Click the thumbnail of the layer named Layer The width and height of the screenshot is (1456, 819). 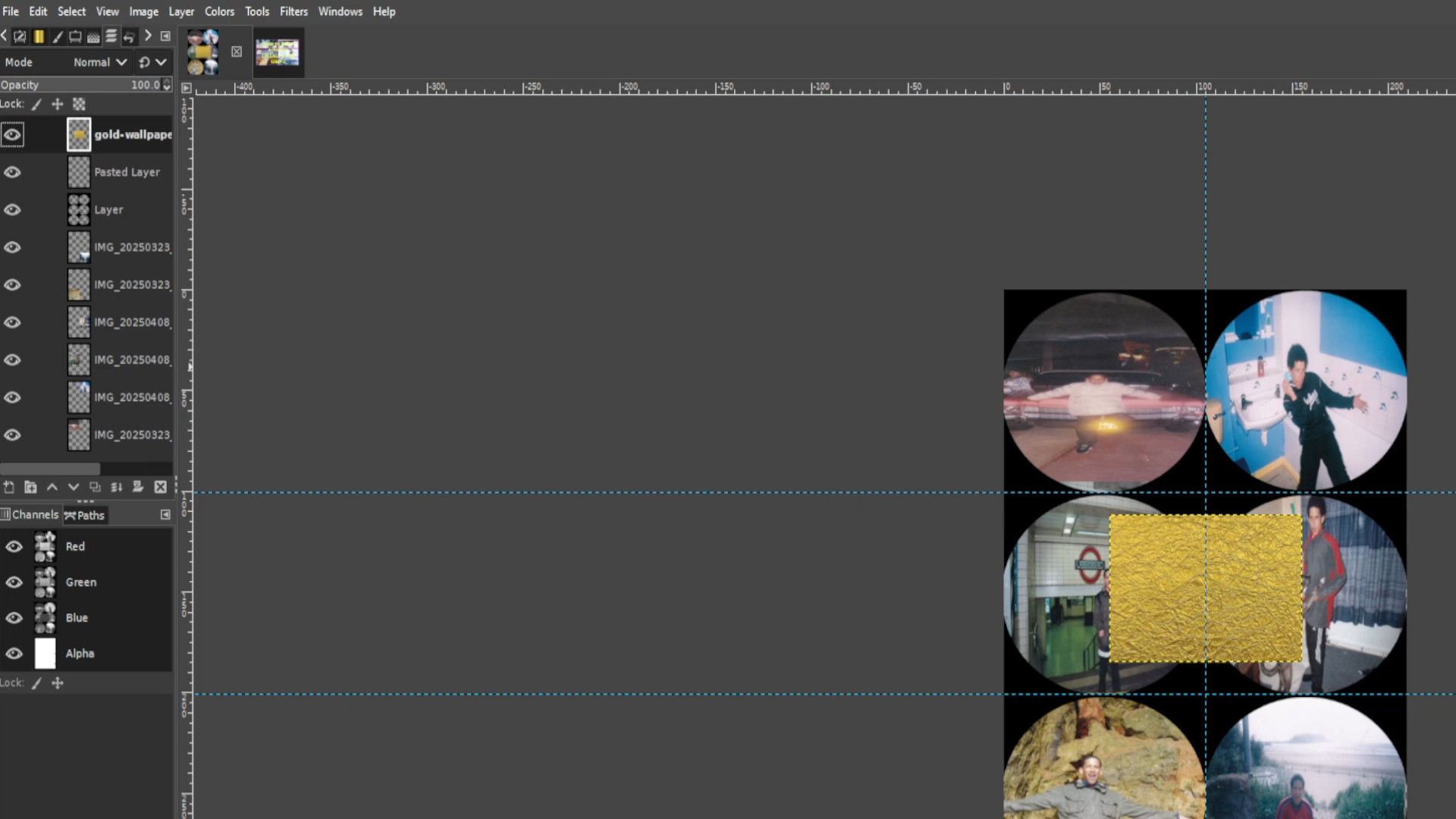[79, 209]
